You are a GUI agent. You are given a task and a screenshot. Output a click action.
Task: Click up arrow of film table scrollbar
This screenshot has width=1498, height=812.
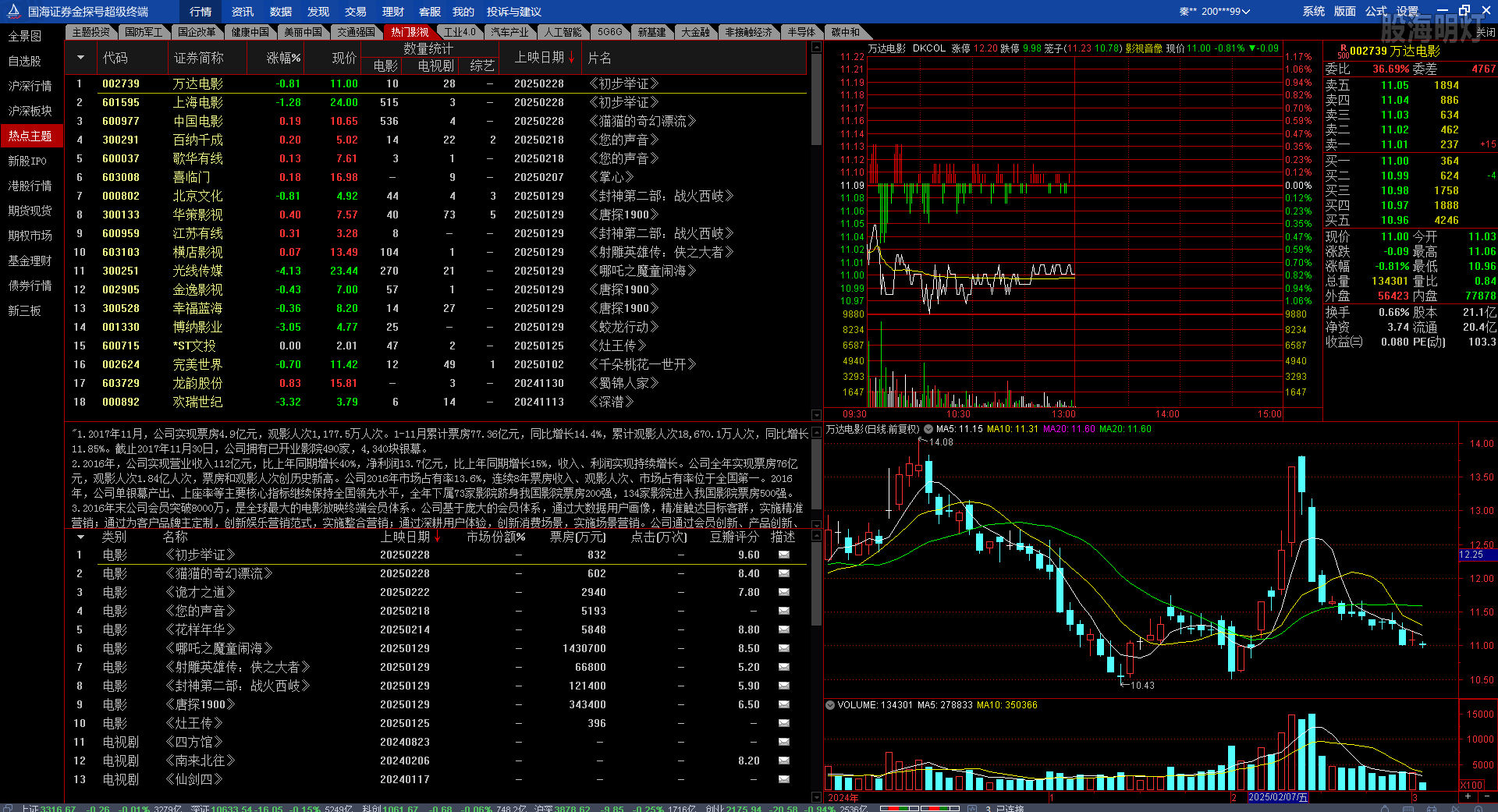pyautogui.click(x=816, y=537)
